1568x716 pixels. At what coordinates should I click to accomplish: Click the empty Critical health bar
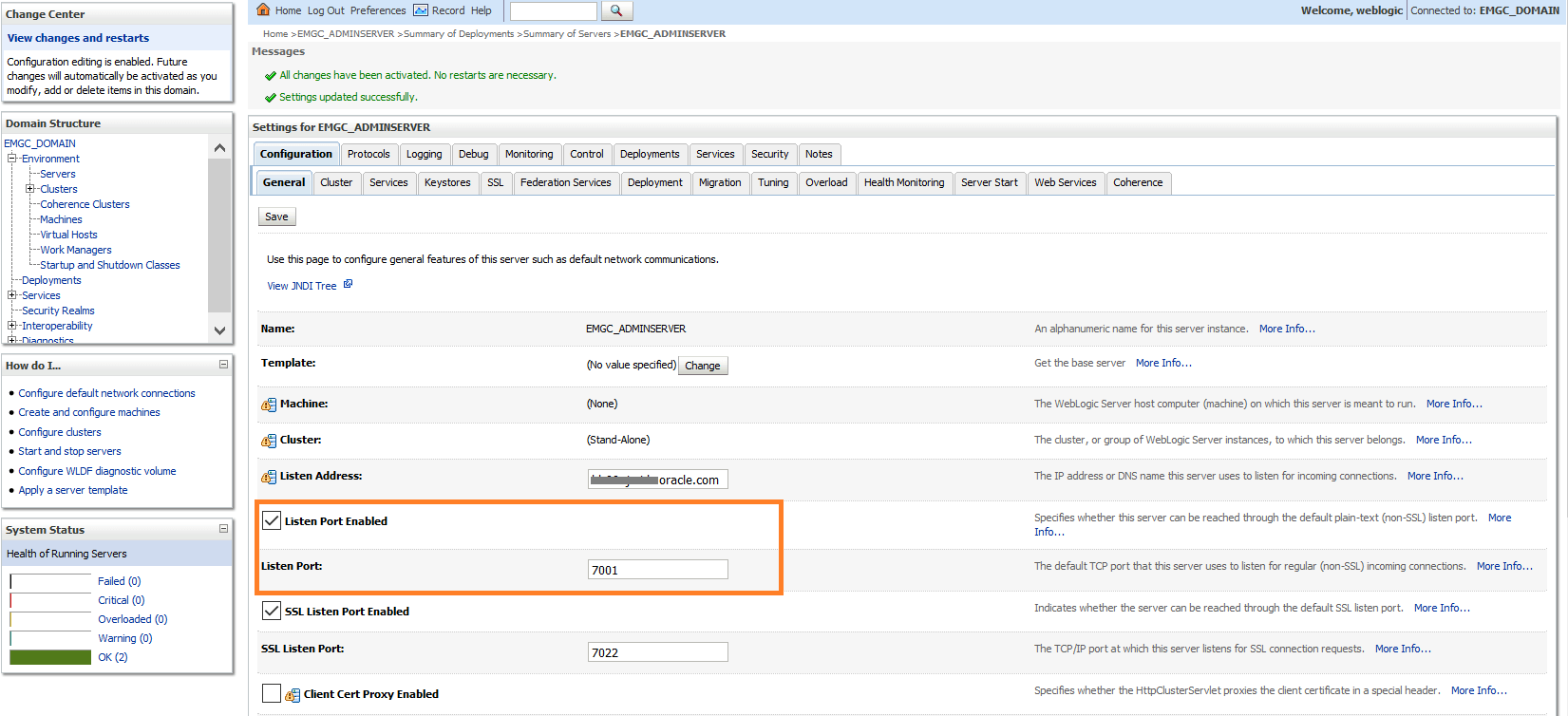50,600
